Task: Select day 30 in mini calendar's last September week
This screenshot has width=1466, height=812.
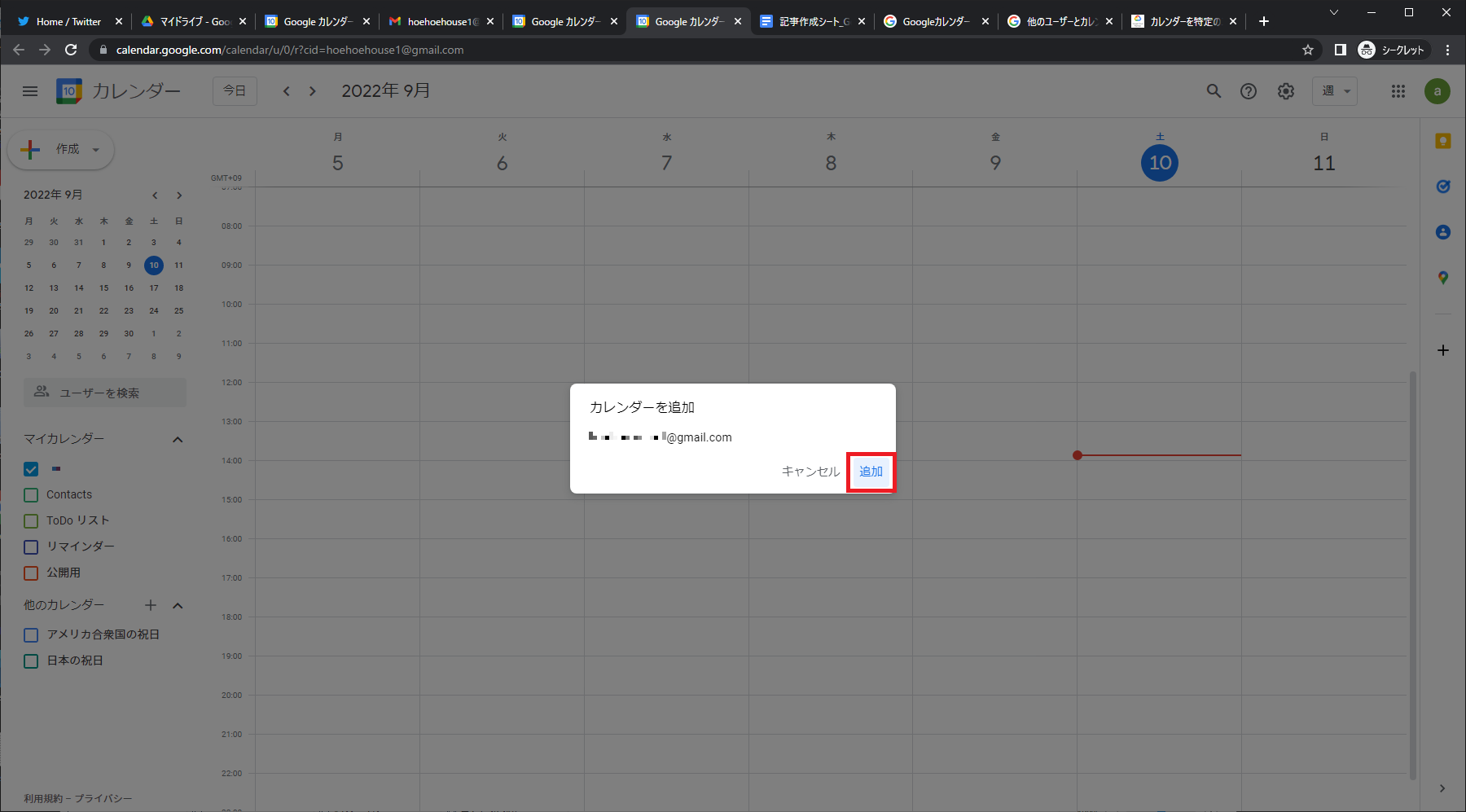Action: (129, 334)
